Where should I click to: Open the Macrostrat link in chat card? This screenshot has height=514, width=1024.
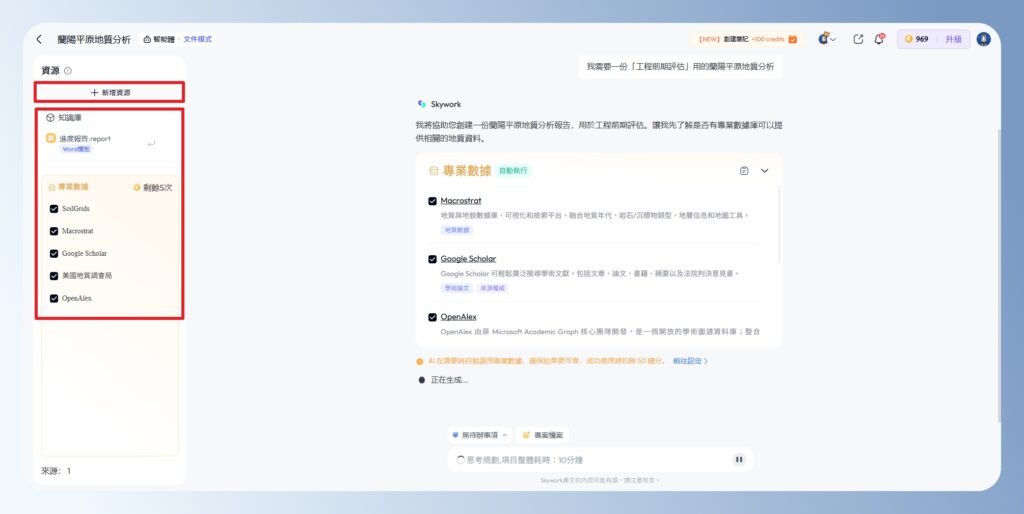click(x=461, y=201)
